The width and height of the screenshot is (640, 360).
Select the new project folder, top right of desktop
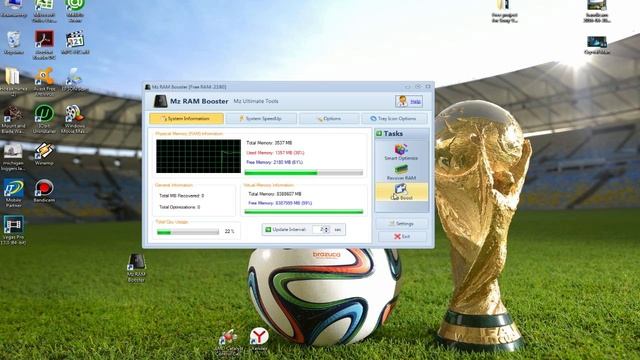[504, 11]
